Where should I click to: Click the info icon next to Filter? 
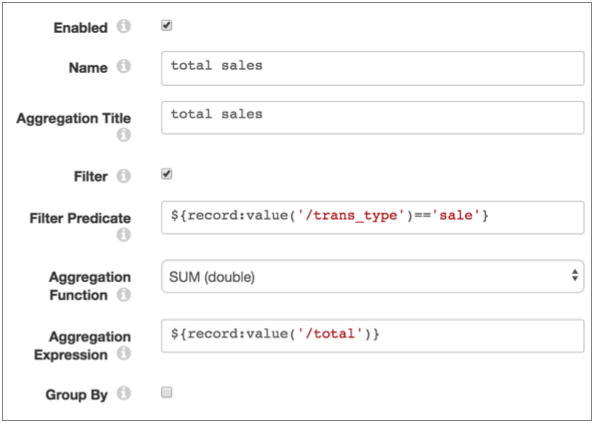point(123,176)
